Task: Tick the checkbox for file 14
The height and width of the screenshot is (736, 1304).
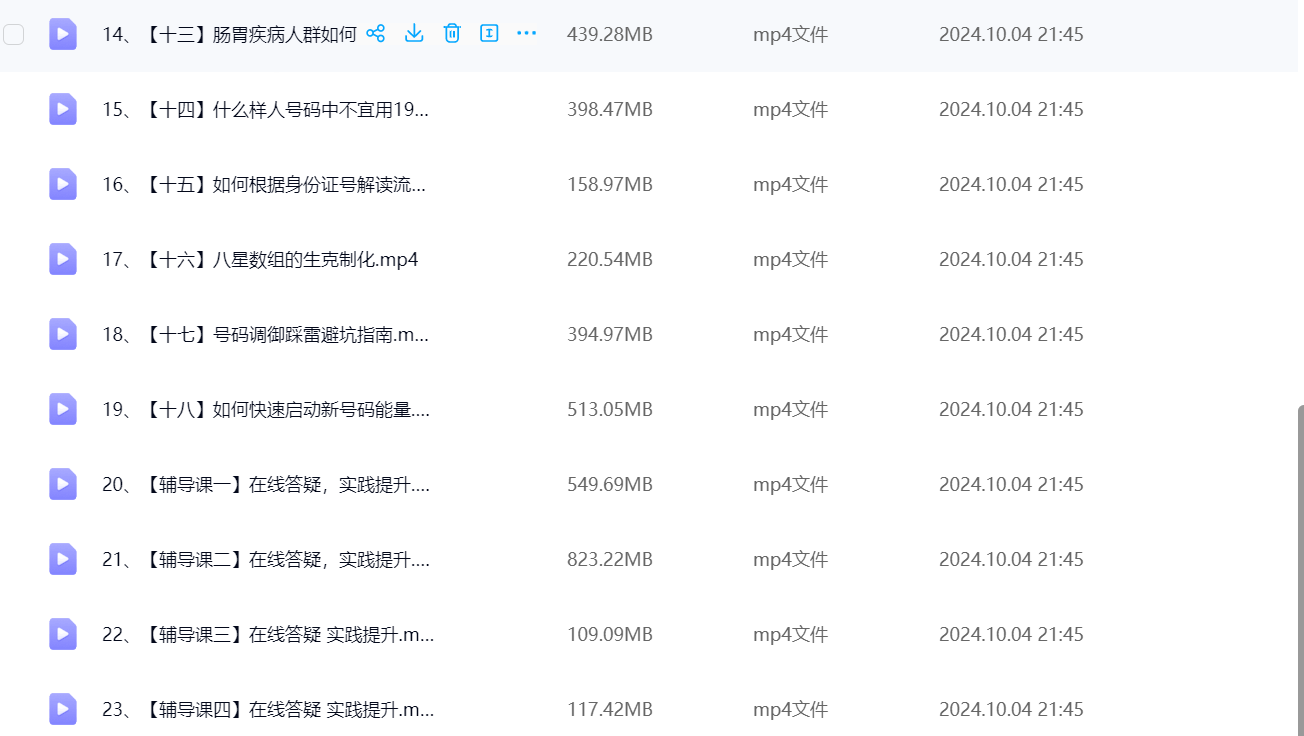Action: pyautogui.click(x=13, y=35)
